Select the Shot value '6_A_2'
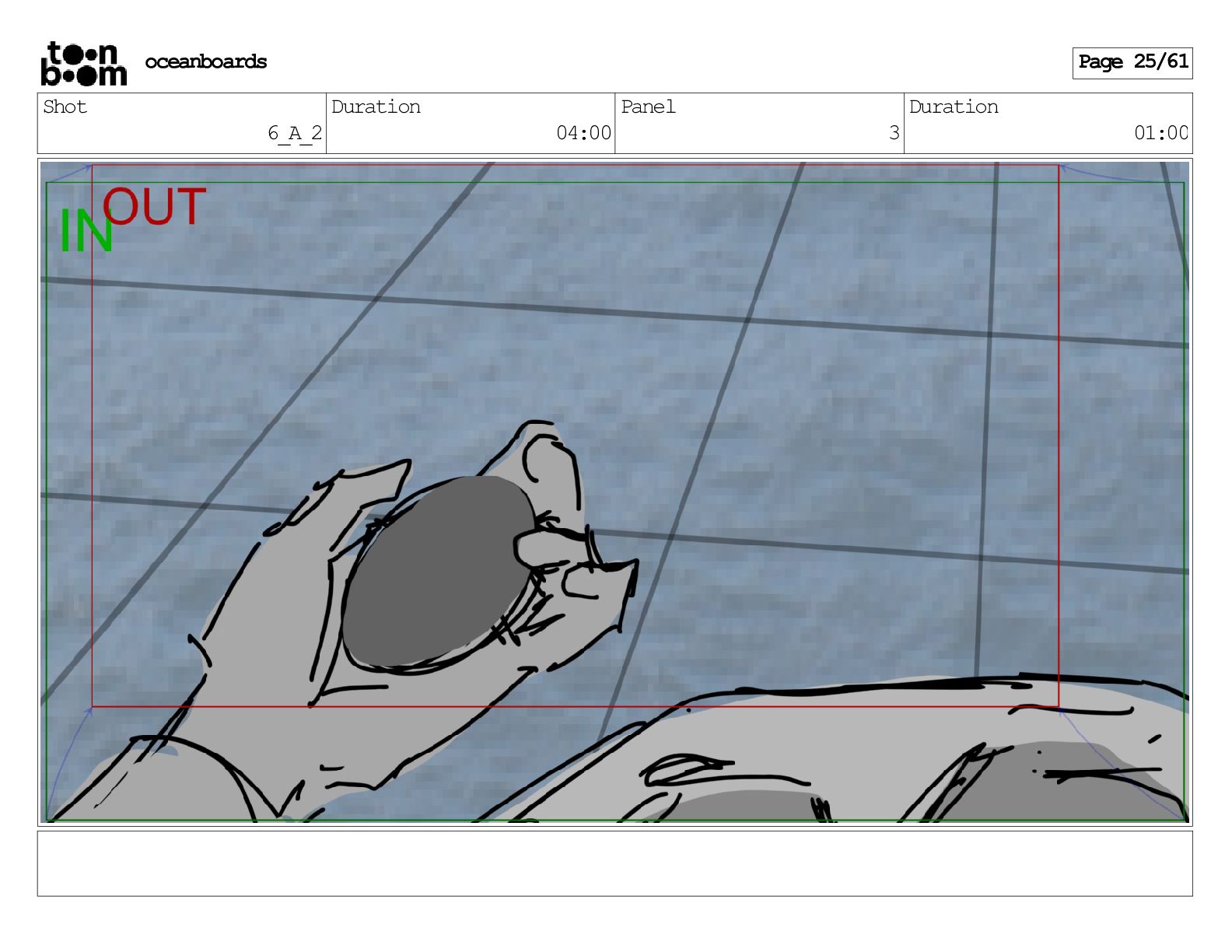 point(295,133)
